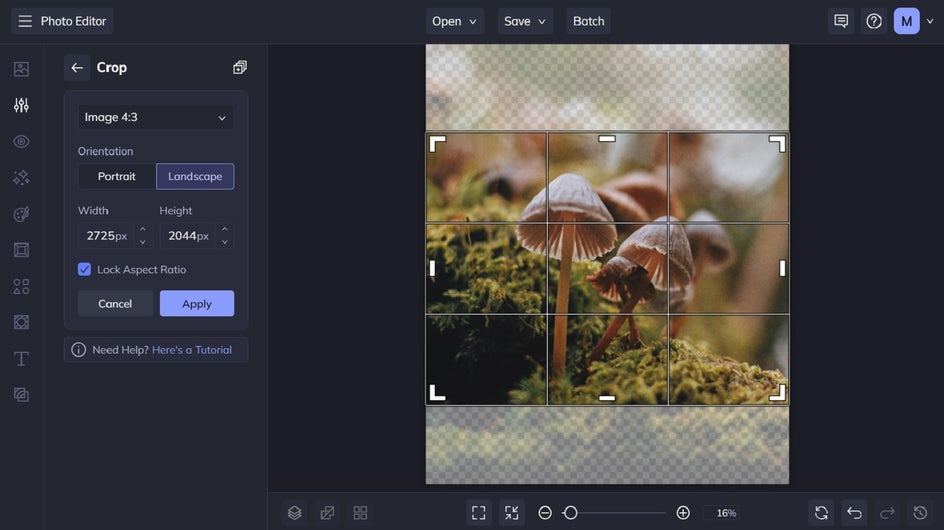Click the zoom in plus icon

[x=683, y=513]
